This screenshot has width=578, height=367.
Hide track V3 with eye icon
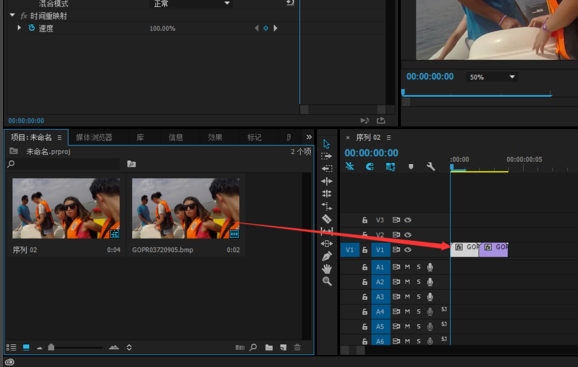[408, 220]
